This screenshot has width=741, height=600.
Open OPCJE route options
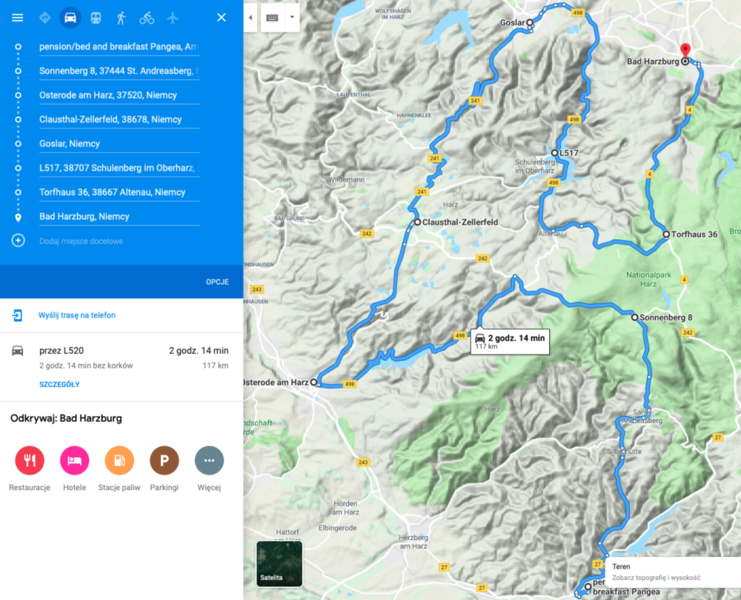(x=217, y=282)
